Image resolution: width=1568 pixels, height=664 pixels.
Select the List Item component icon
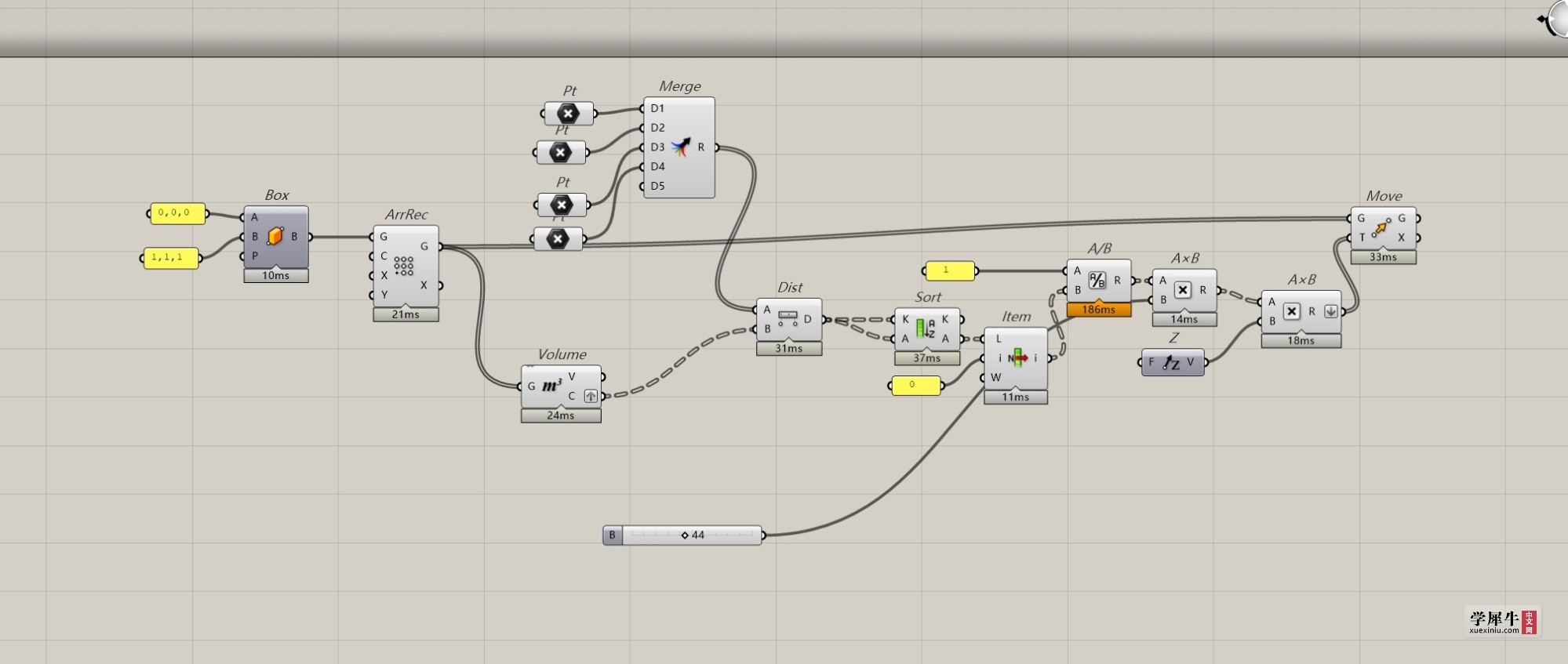(x=1017, y=358)
